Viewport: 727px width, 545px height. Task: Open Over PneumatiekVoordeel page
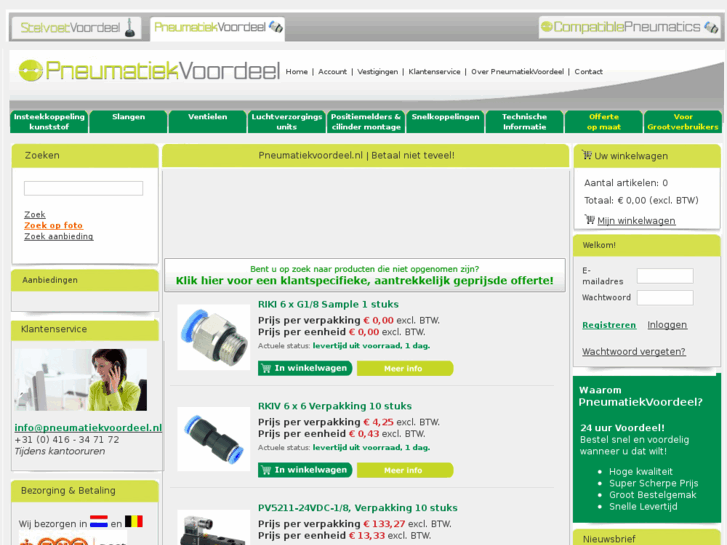click(x=517, y=71)
